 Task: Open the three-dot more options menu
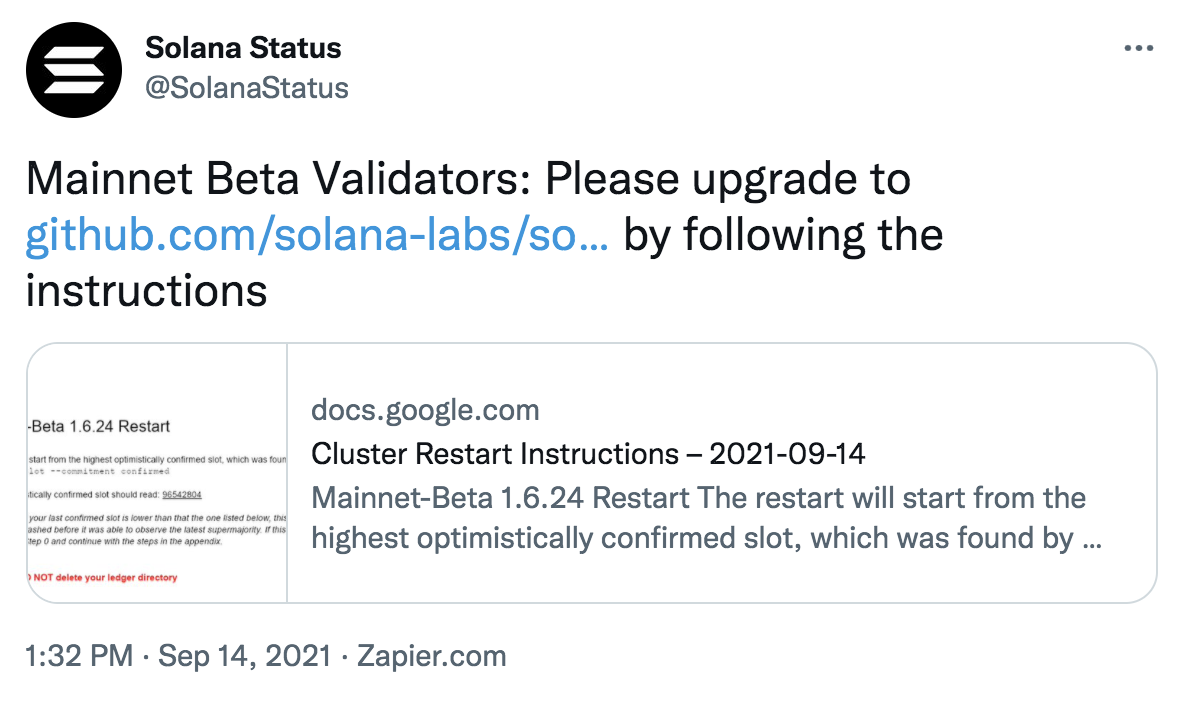1138,49
